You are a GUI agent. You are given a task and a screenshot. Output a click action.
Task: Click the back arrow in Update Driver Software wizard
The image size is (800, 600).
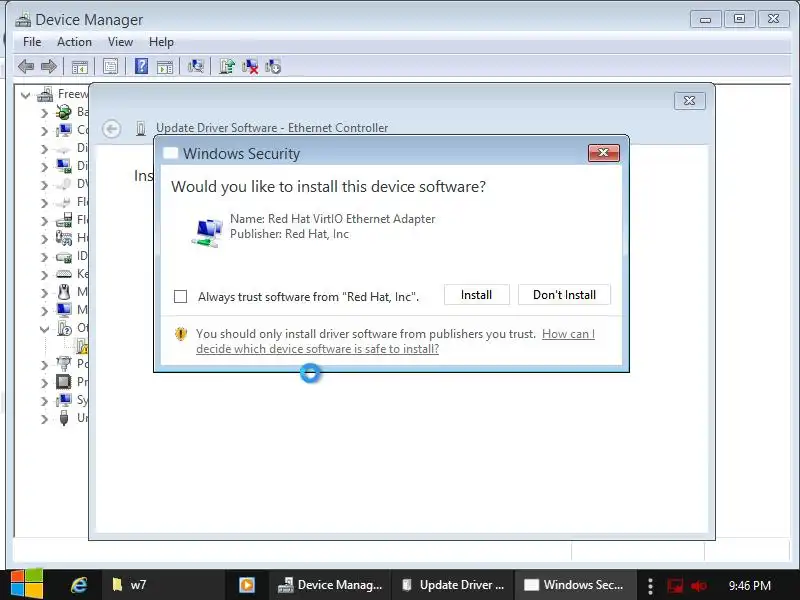coord(111,129)
